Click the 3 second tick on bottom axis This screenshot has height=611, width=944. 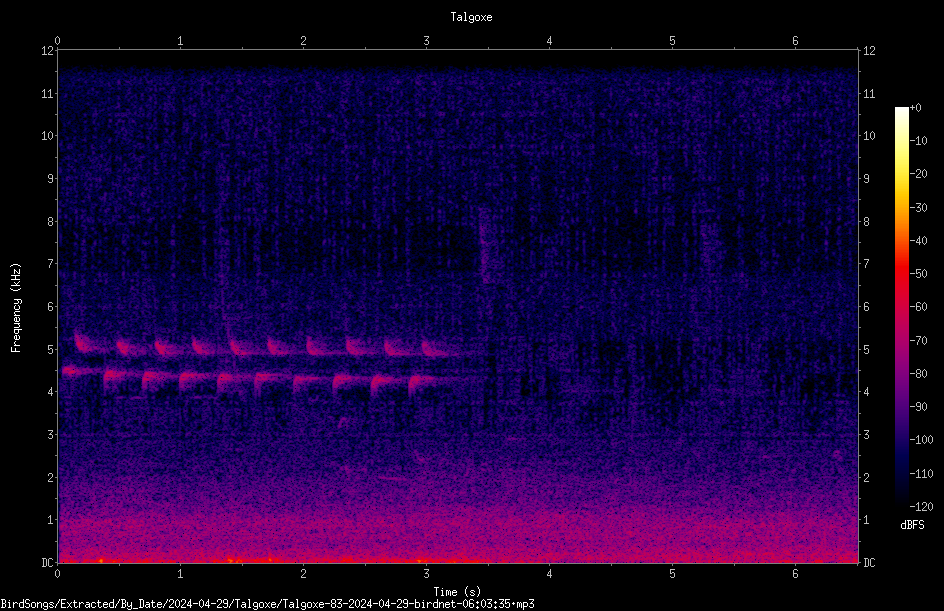(x=426, y=574)
